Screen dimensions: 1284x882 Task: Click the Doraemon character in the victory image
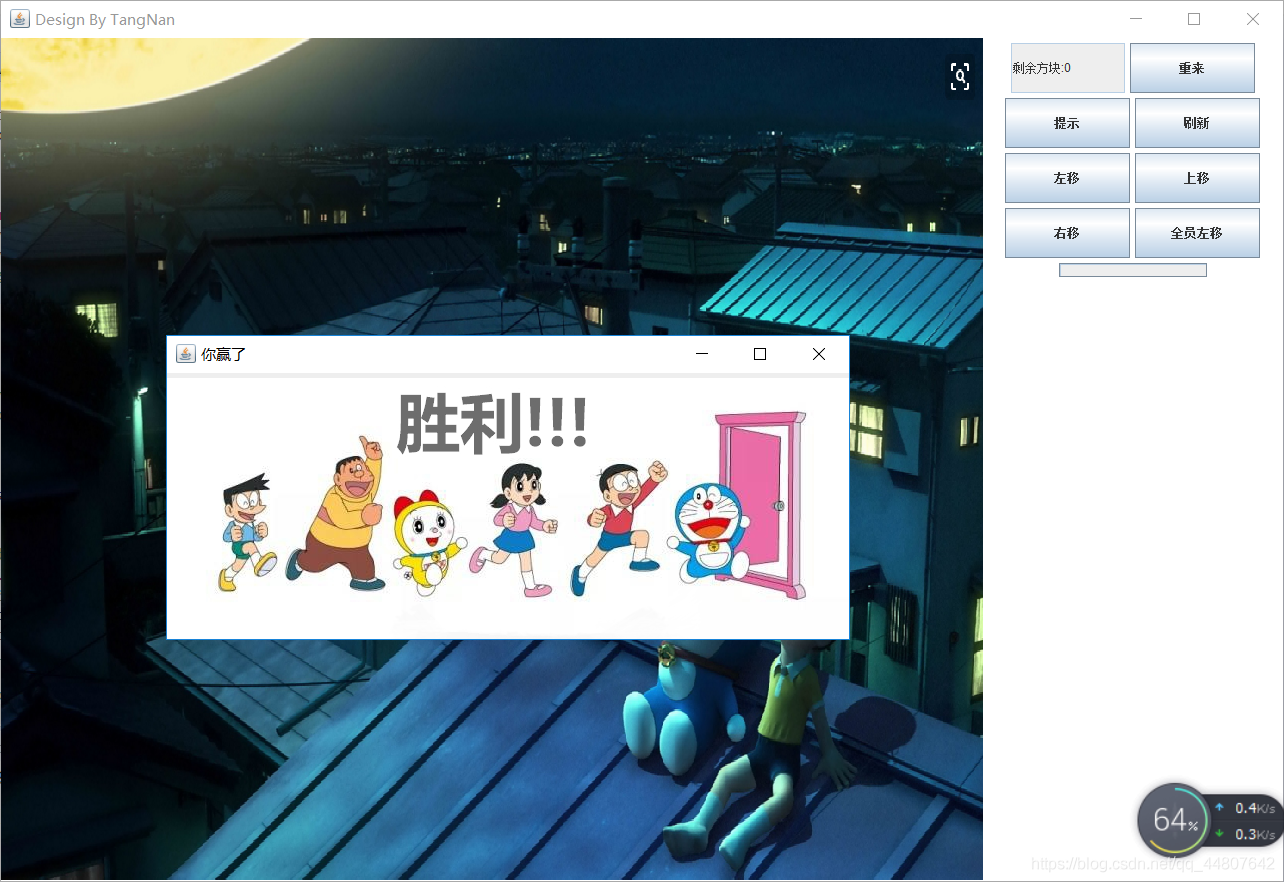pyautogui.click(x=708, y=533)
